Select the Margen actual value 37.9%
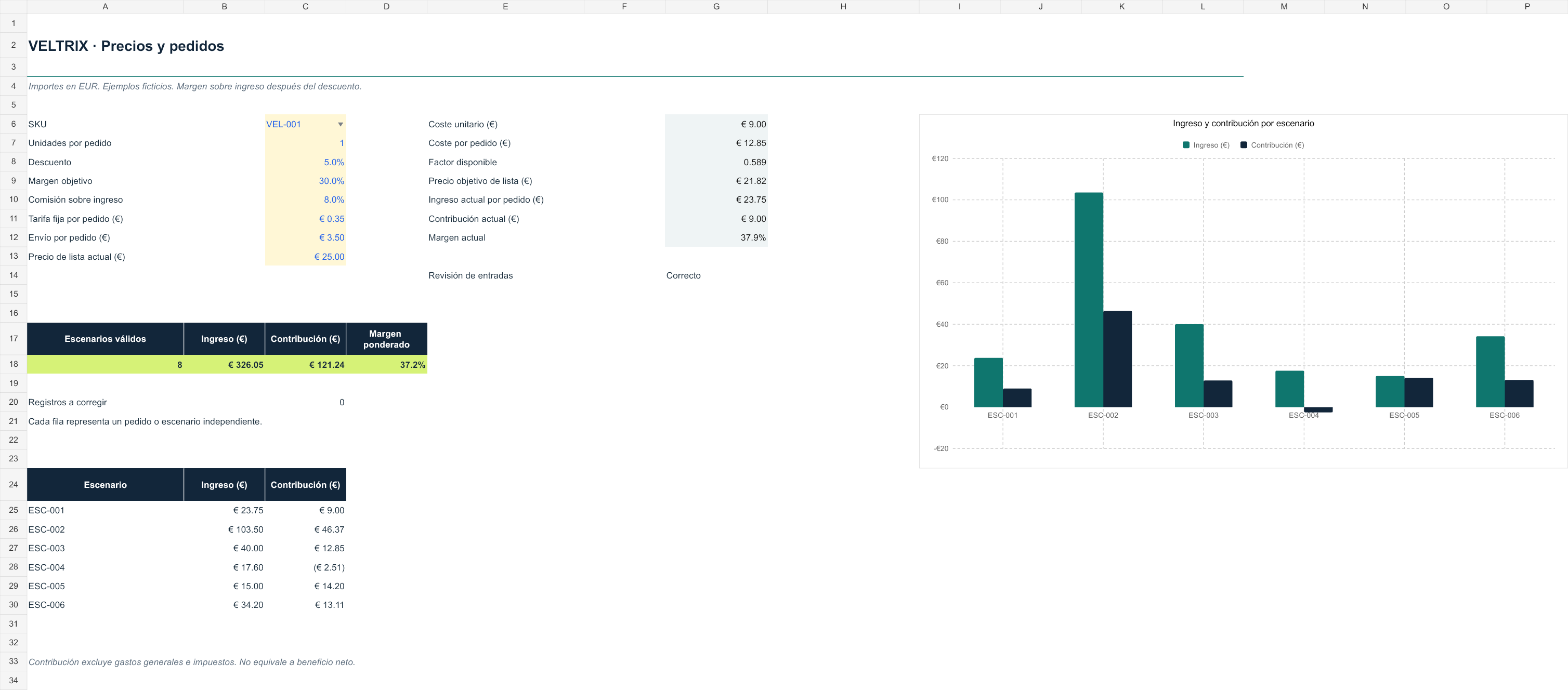Image resolution: width=1568 pixels, height=690 pixels. click(716, 238)
